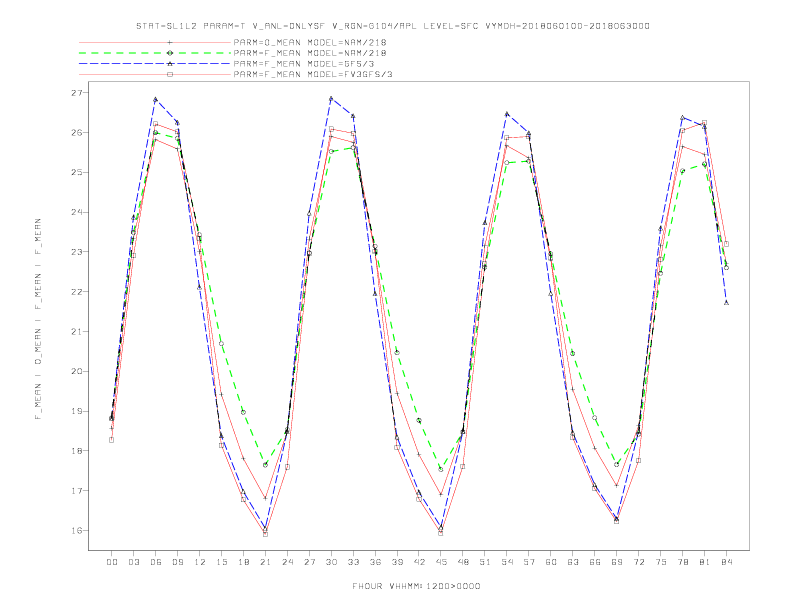The width and height of the screenshot is (792, 612).
Task: Click x-axis forecast hour label 30
Action: [x=331, y=562]
